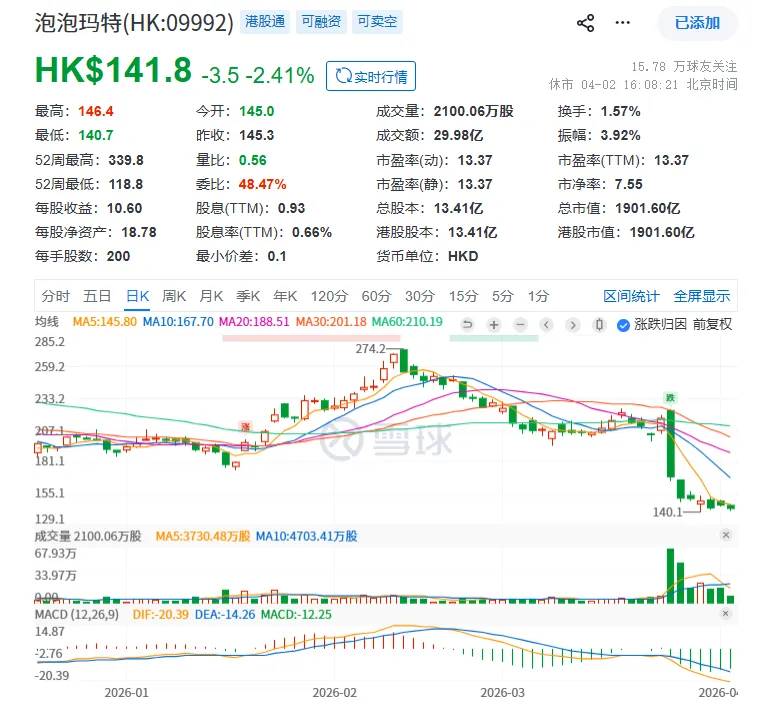Screen dimensions: 765x709
Task: Switch to the 五日 chart tab
Action: [97, 296]
